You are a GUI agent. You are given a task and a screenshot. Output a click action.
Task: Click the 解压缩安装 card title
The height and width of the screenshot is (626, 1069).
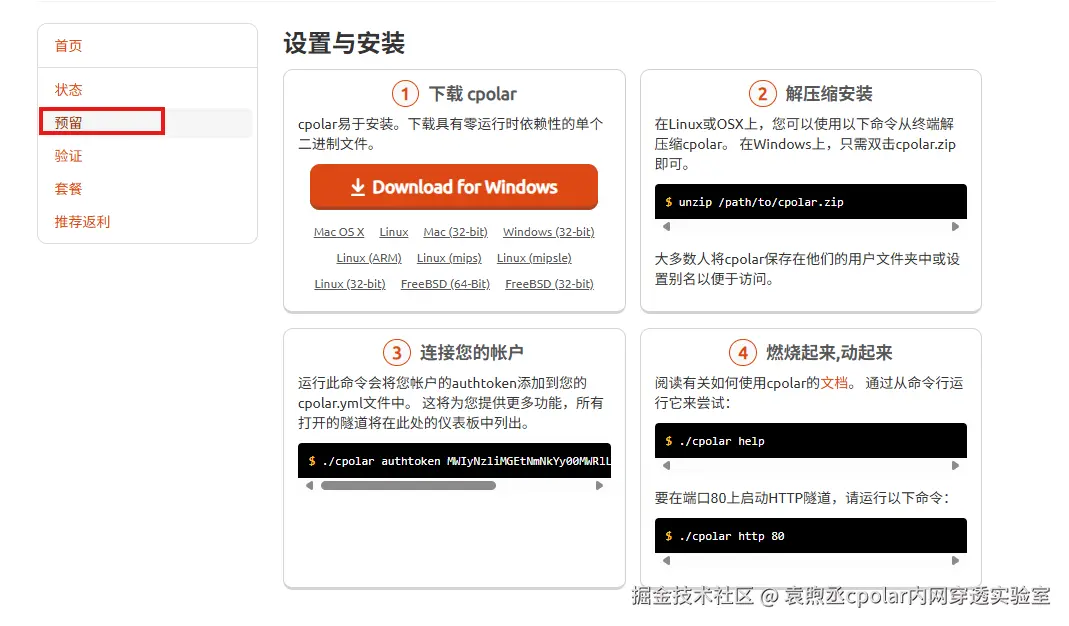pyautogui.click(x=829, y=93)
